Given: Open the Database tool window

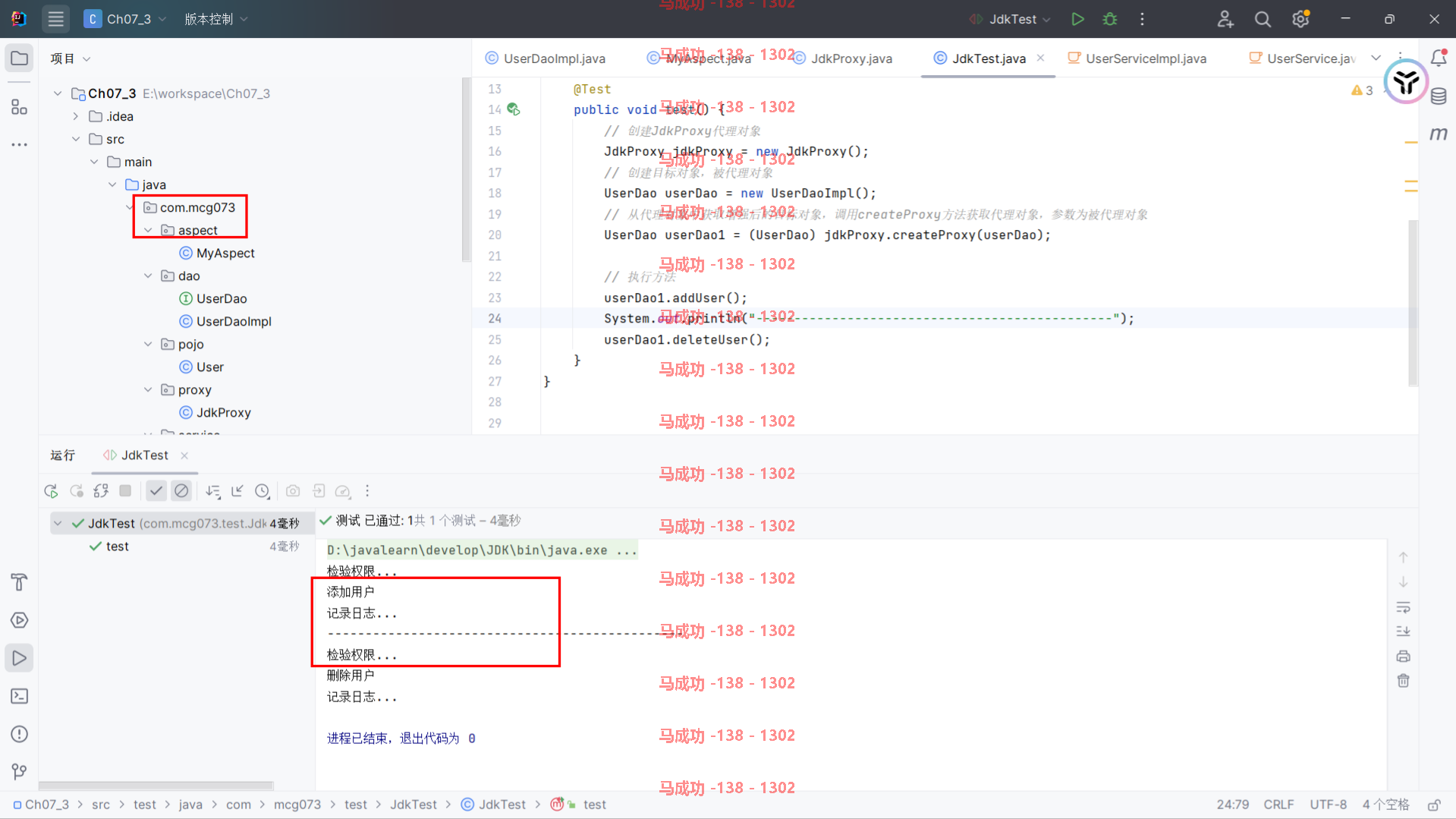Looking at the screenshot, I should tap(1439, 96).
